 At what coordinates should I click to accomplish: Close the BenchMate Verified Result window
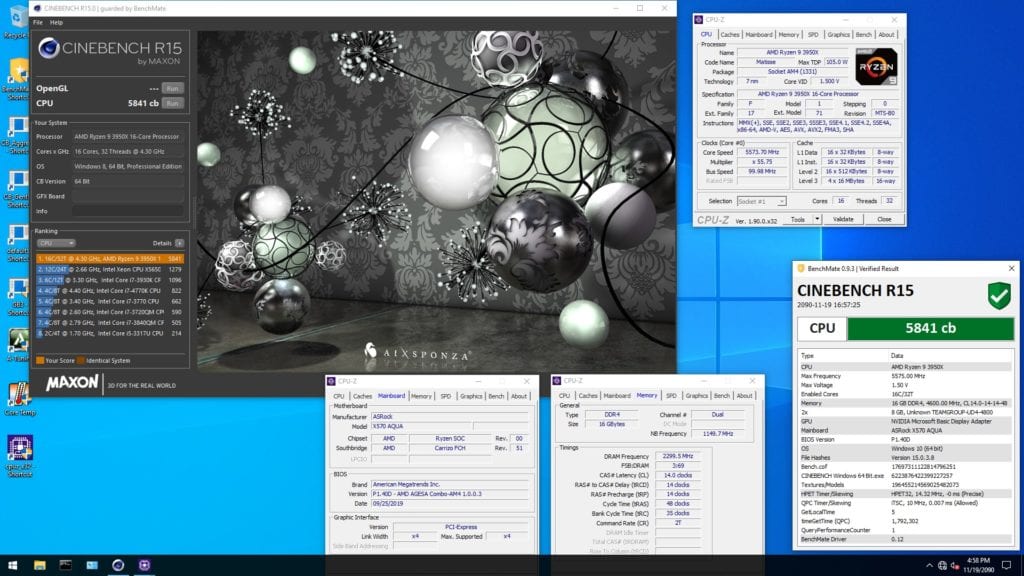tap(1012, 268)
